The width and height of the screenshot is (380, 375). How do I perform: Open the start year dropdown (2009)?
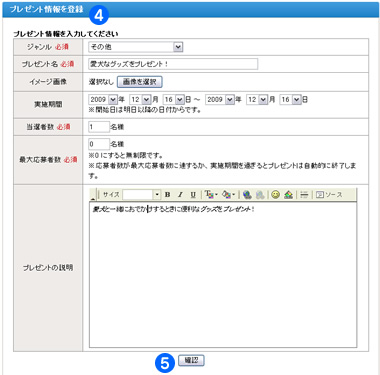(x=103, y=99)
